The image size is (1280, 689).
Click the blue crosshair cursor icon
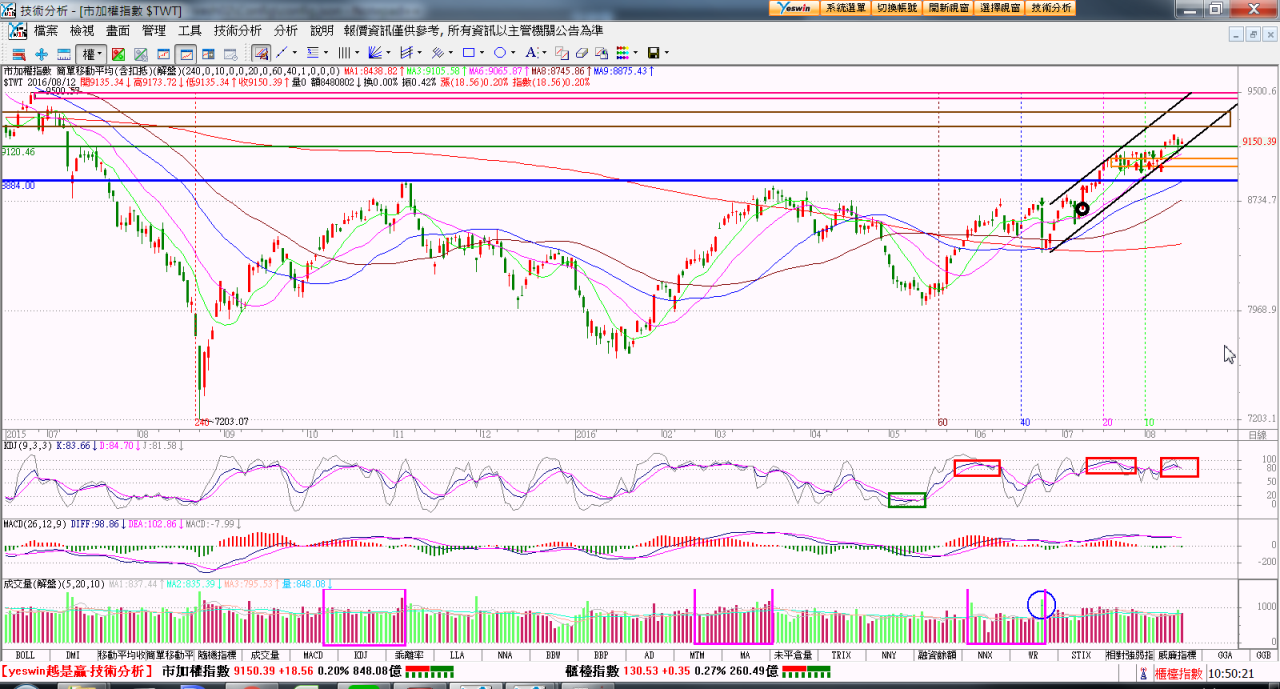(x=41, y=53)
